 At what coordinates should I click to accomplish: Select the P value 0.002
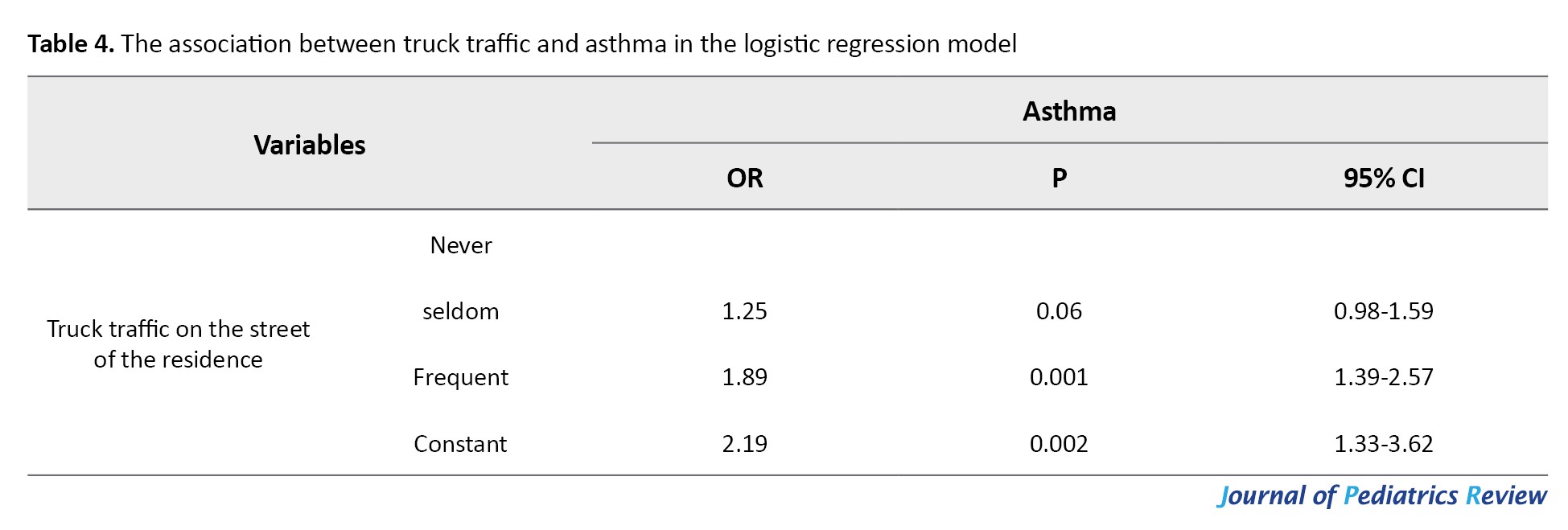1060,444
